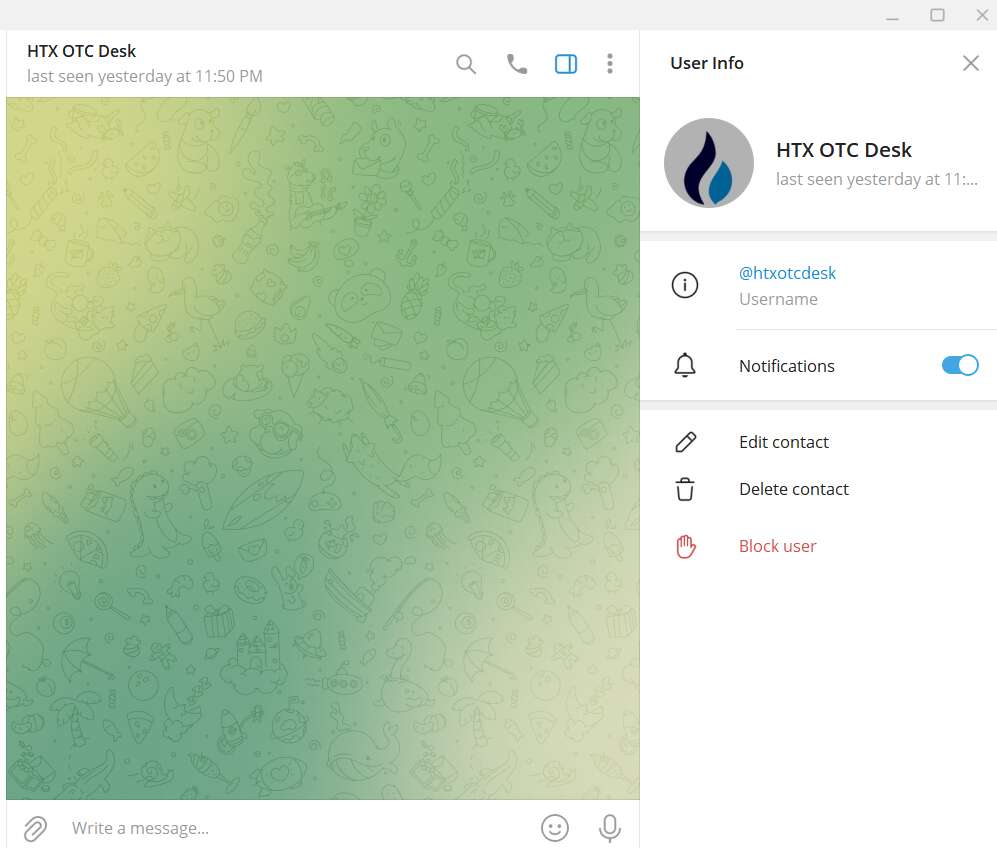
Task: Click the red hand Block user icon
Action: (685, 546)
